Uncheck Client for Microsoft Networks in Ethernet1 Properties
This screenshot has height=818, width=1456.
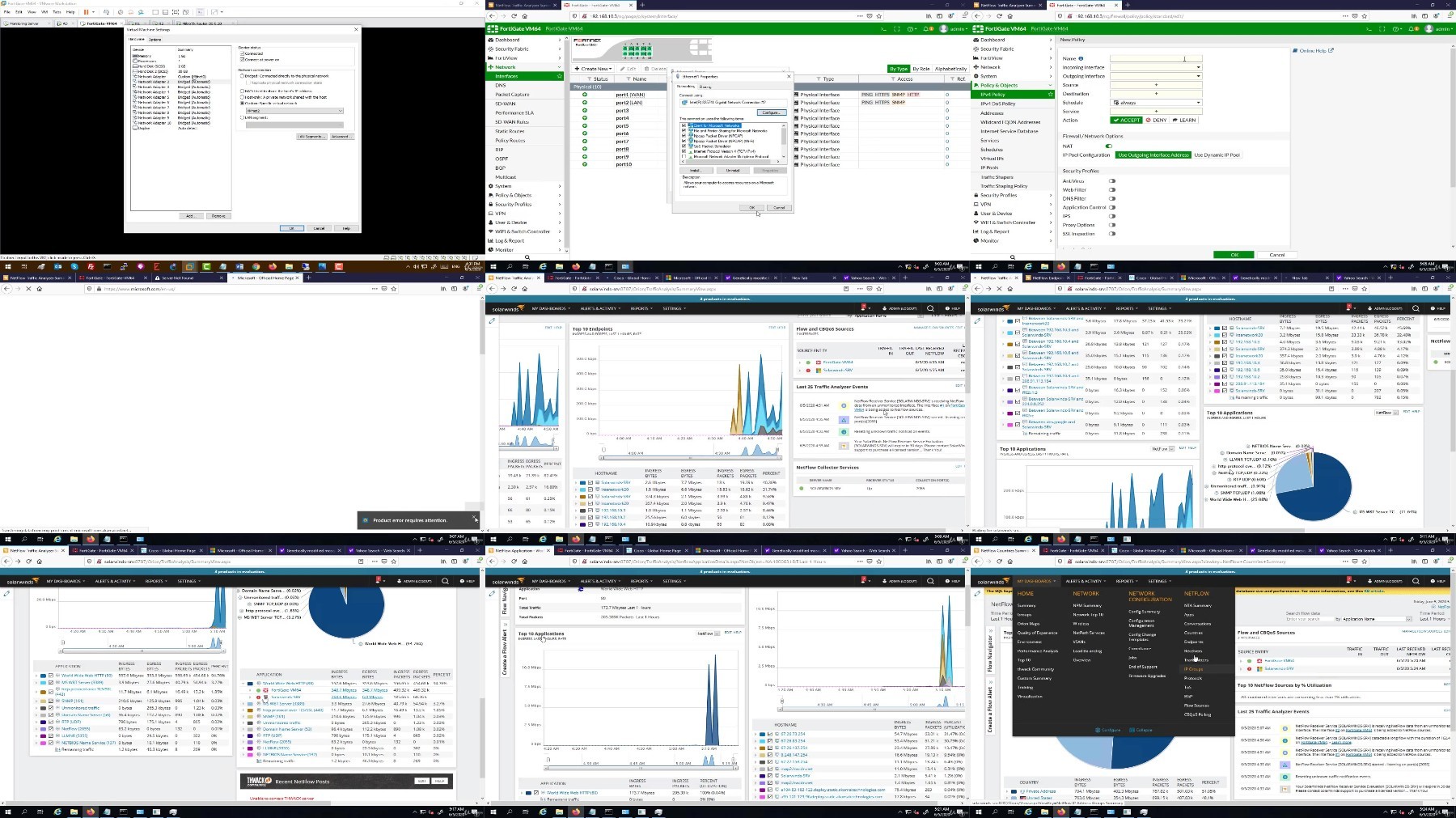(684, 125)
